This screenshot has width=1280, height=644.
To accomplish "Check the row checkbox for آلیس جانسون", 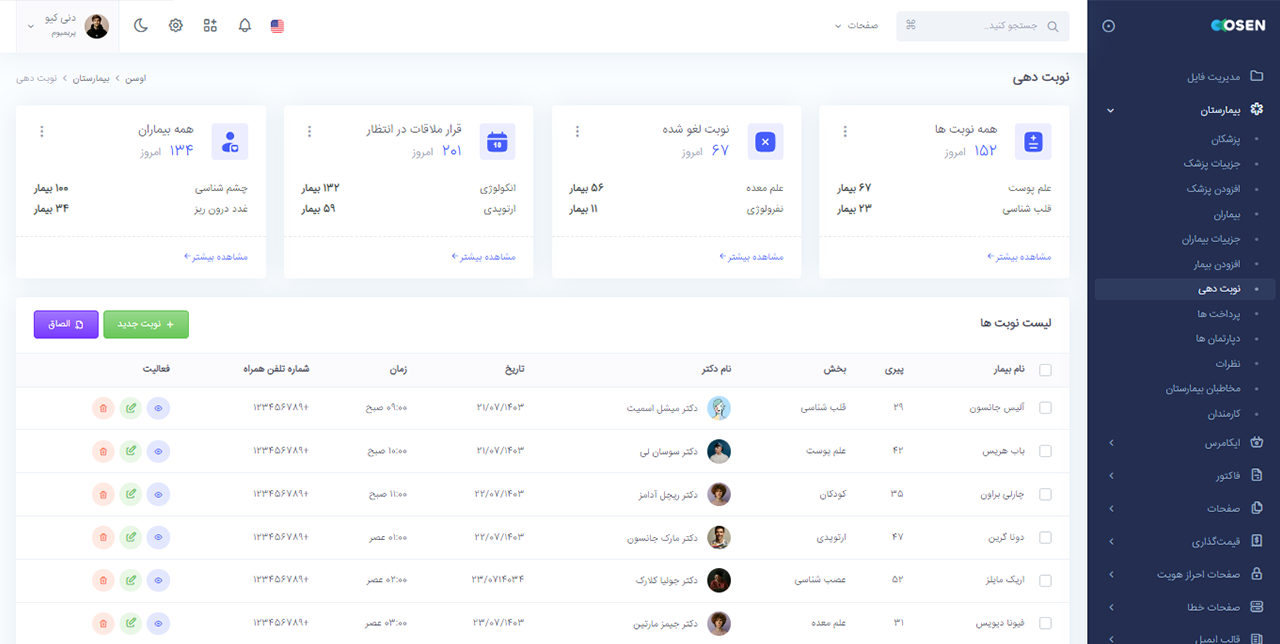I will pyautogui.click(x=1046, y=407).
